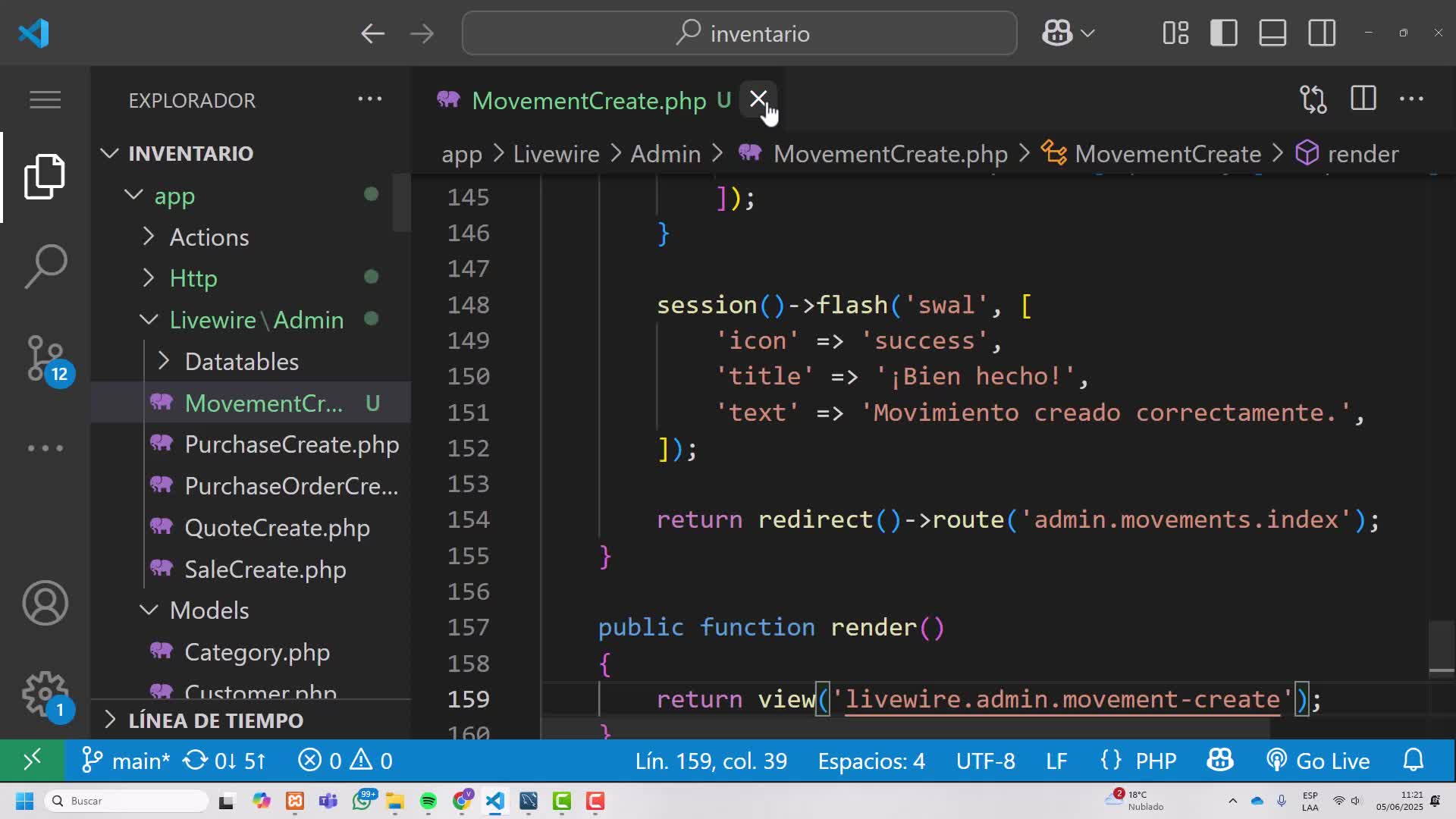Change indentation via Espacios: 4
This screenshot has height=819, width=1456.
[871, 761]
